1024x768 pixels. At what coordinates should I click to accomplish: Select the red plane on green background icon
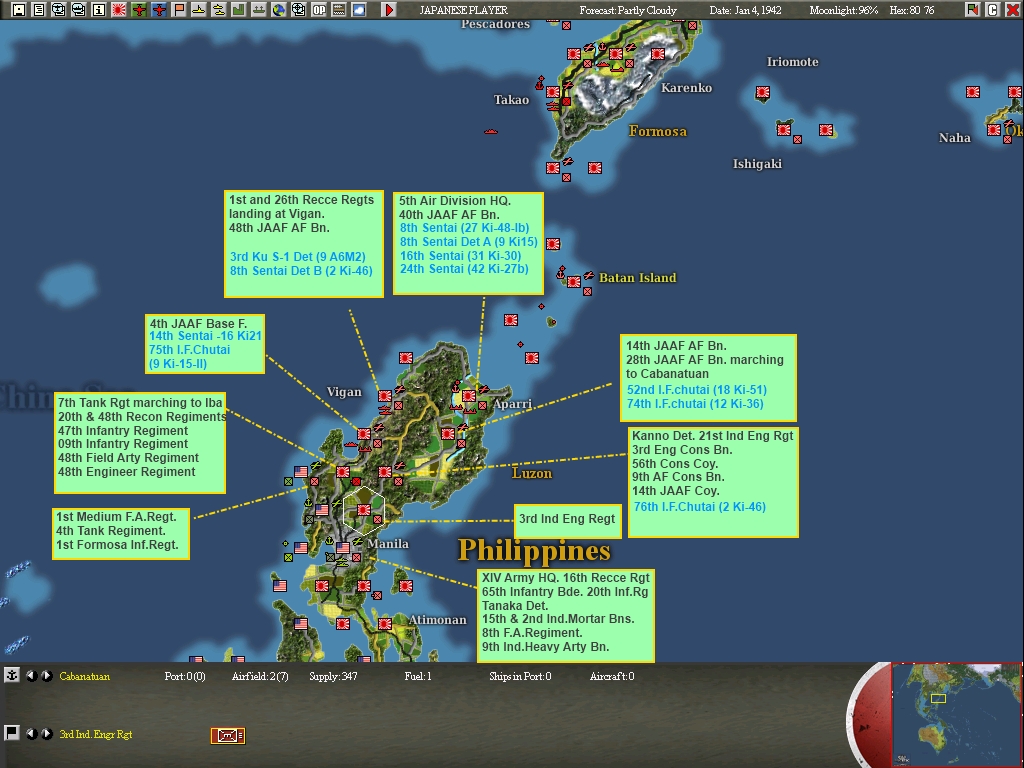138,10
